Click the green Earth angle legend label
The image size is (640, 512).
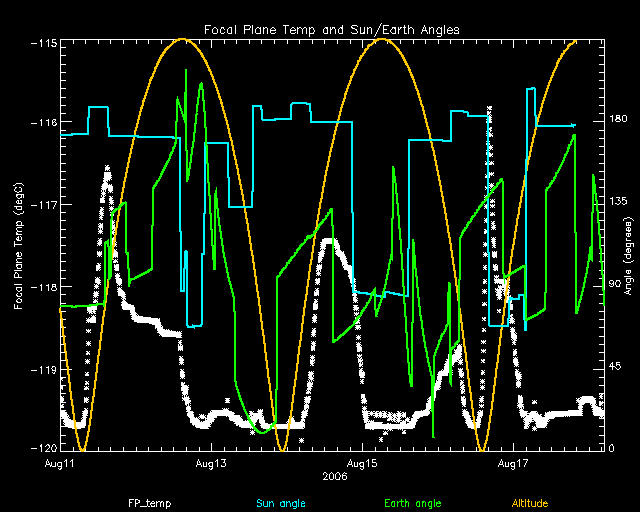[413, 503]
